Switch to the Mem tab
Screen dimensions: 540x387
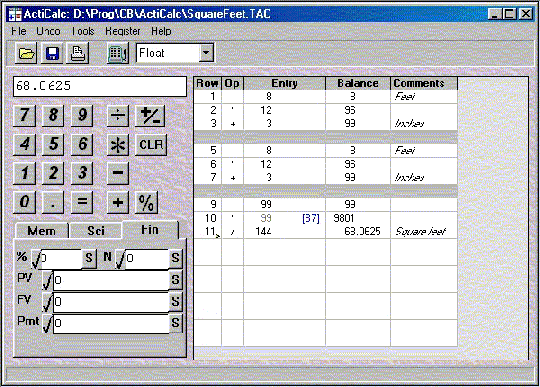41,230
